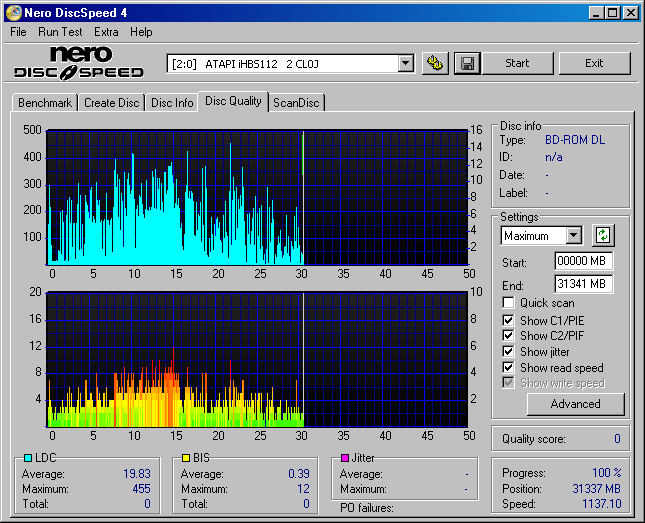645x523 pixels.
Task: Toggle Show read speed checkbox
Action: click(508, 367)
